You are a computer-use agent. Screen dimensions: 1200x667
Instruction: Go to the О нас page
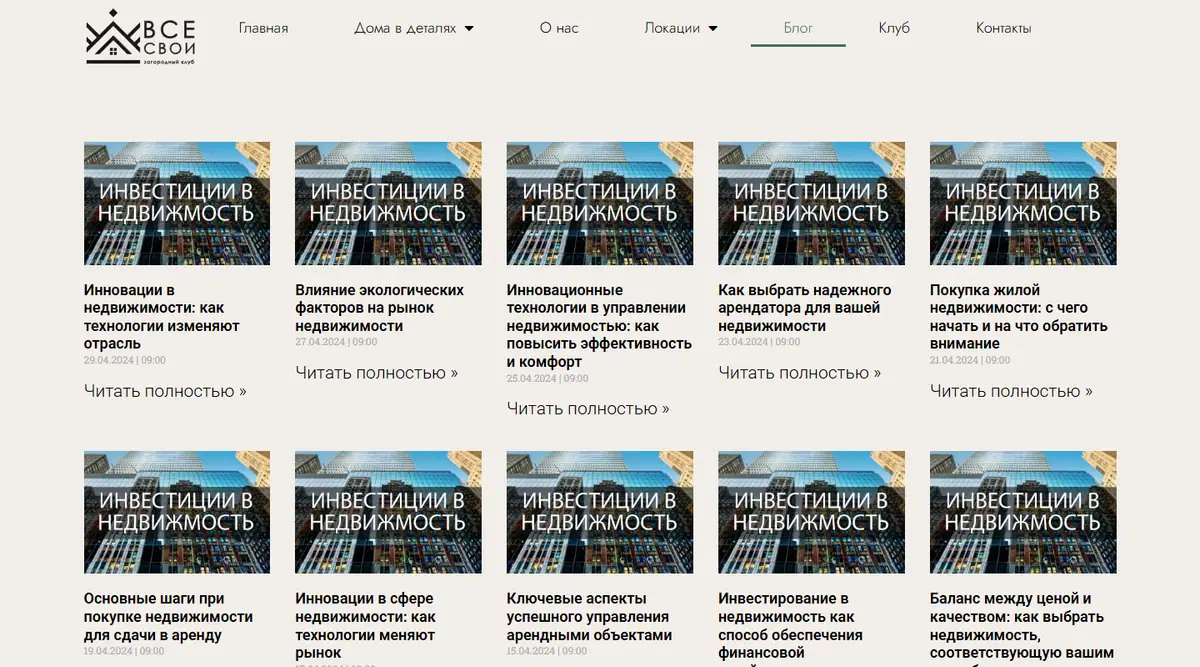click(x=559, y=28)
